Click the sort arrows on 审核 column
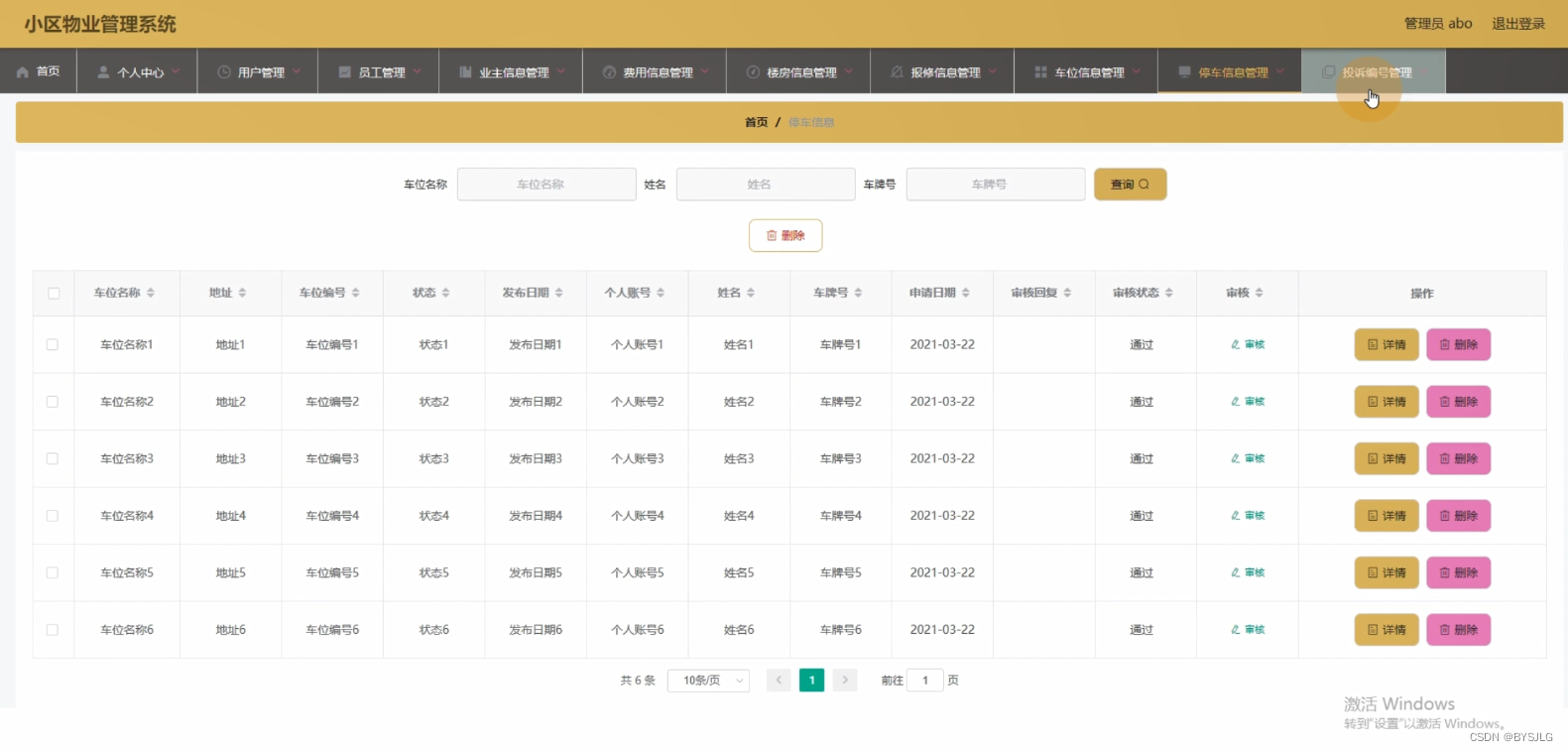This screenshot has height=751, width=1568. tap(1260, 293)
